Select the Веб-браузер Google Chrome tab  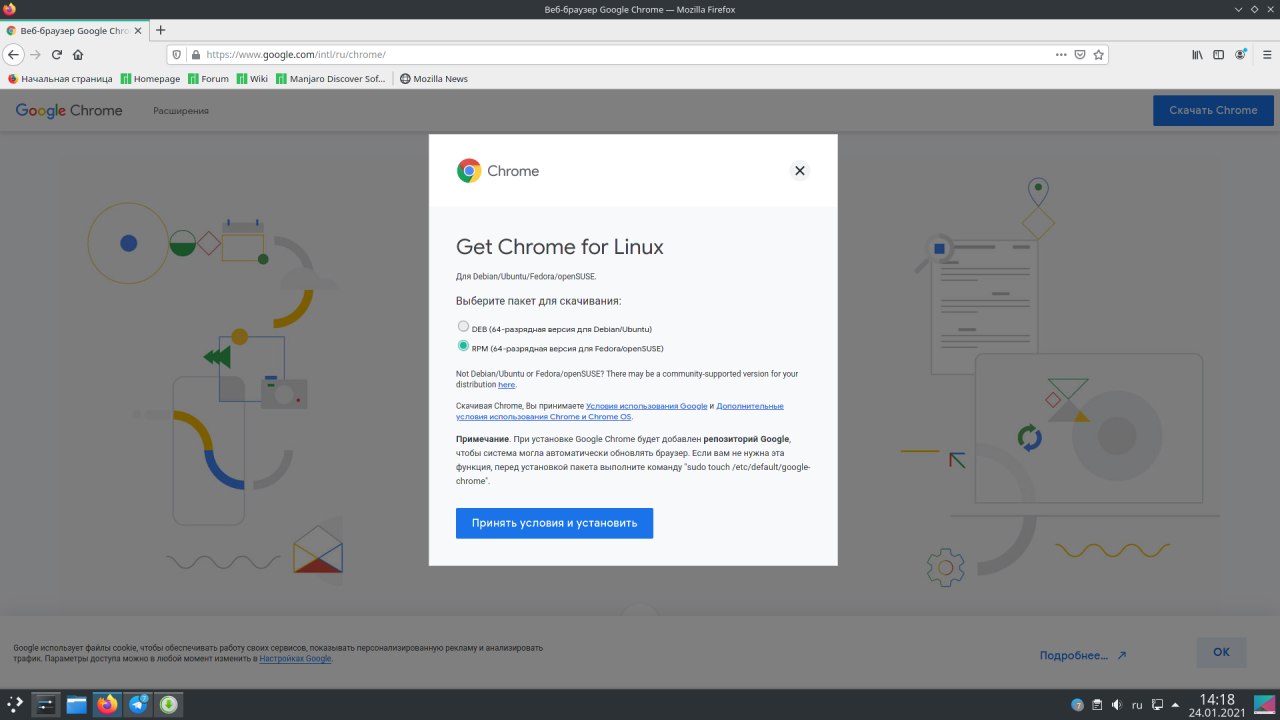75,30
